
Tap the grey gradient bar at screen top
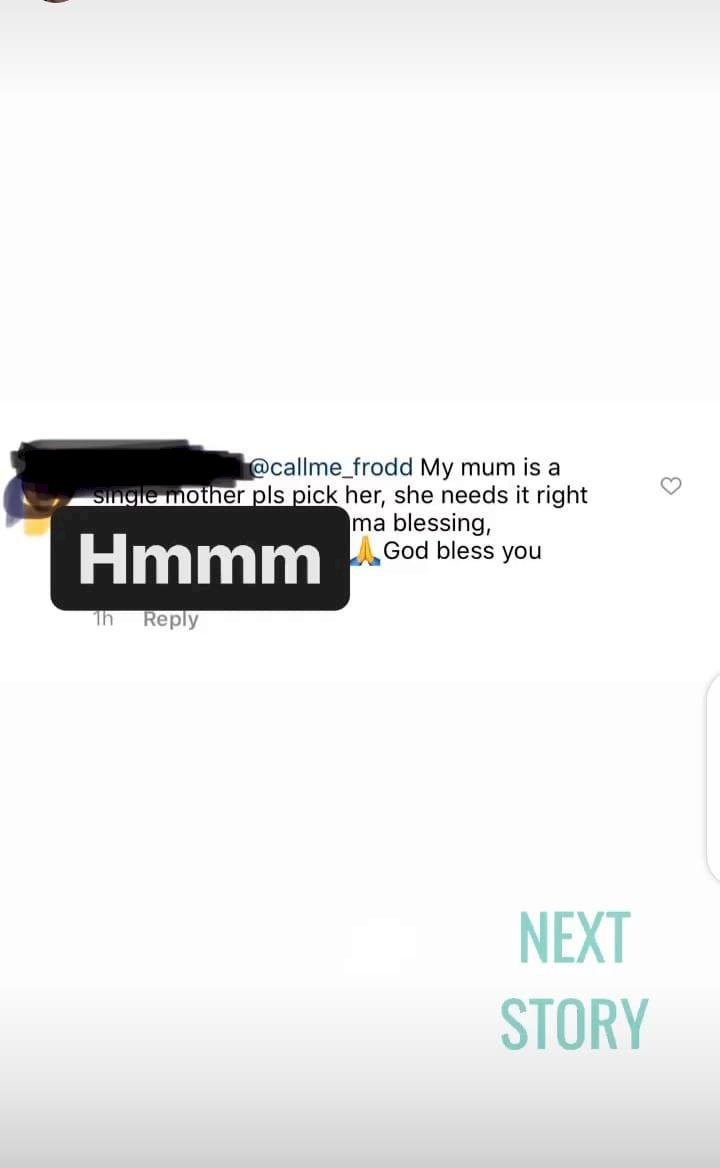point(360,45)
